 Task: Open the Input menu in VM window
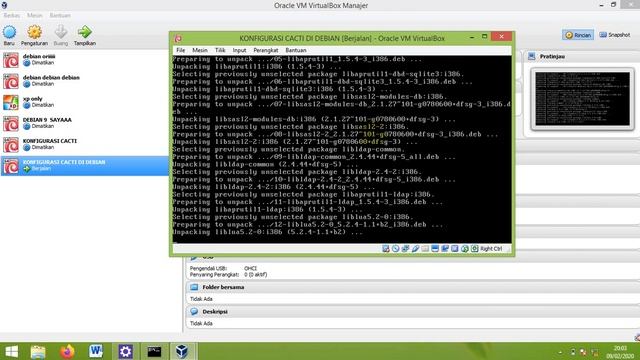click(x=239, y=50)
